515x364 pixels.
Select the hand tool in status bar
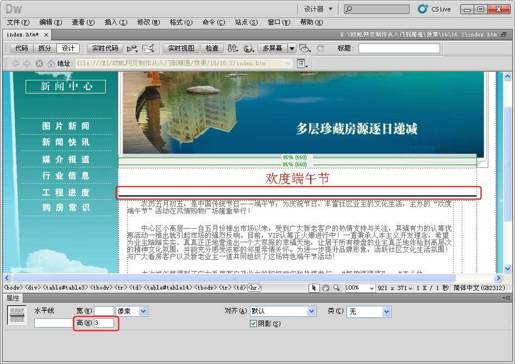click(x=326, y=287)
